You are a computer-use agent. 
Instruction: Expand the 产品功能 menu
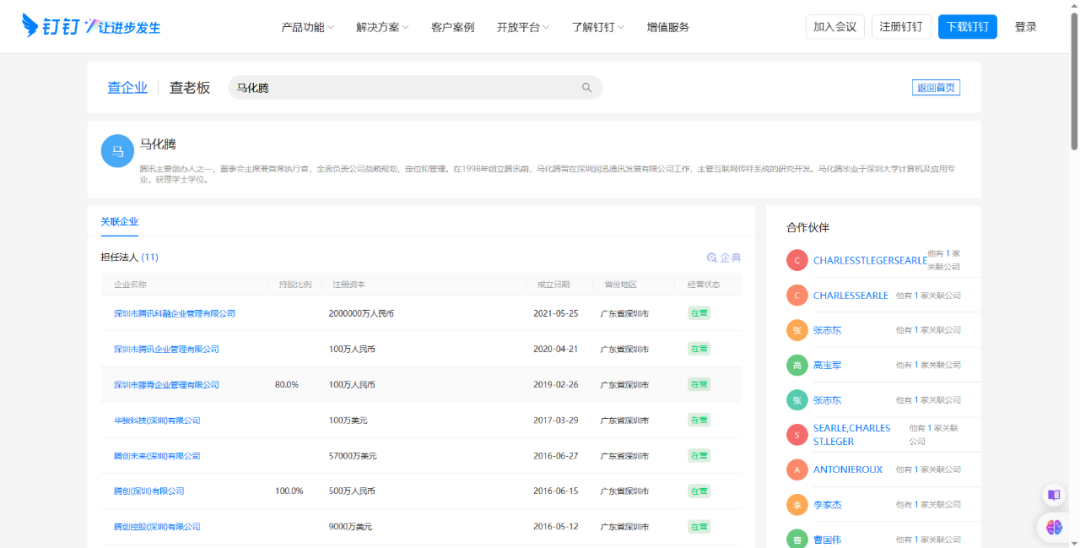click(307, 27)
